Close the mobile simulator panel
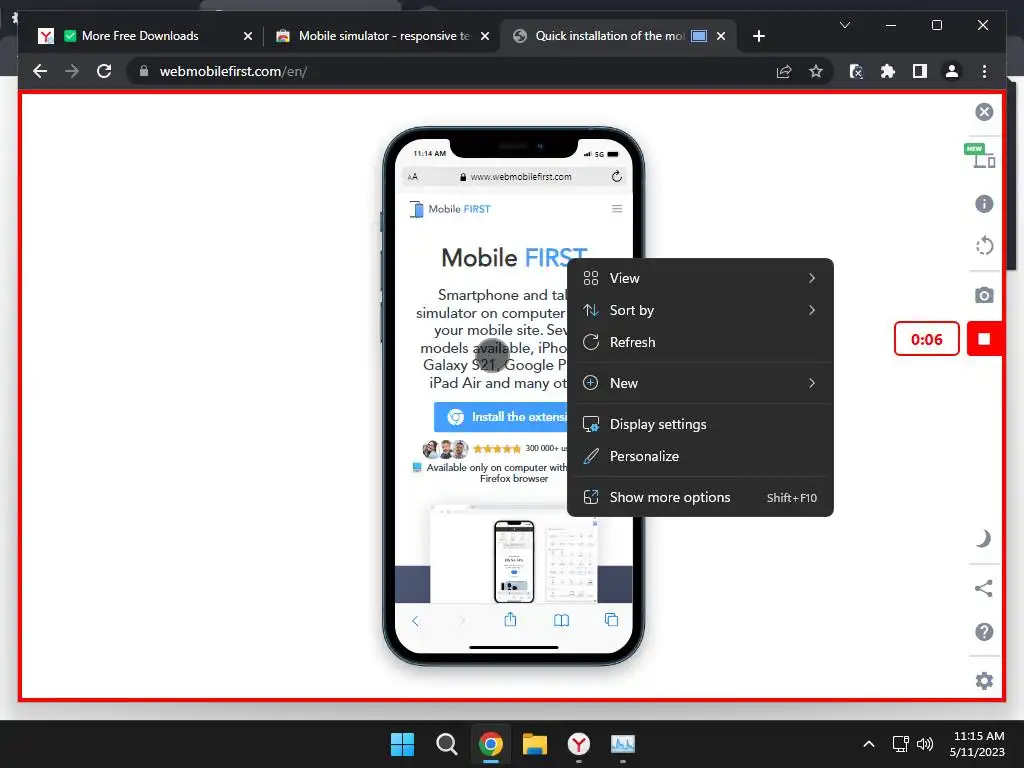Image resolution: width=1024 pixels, height=768 pixels. coord(984,112)
